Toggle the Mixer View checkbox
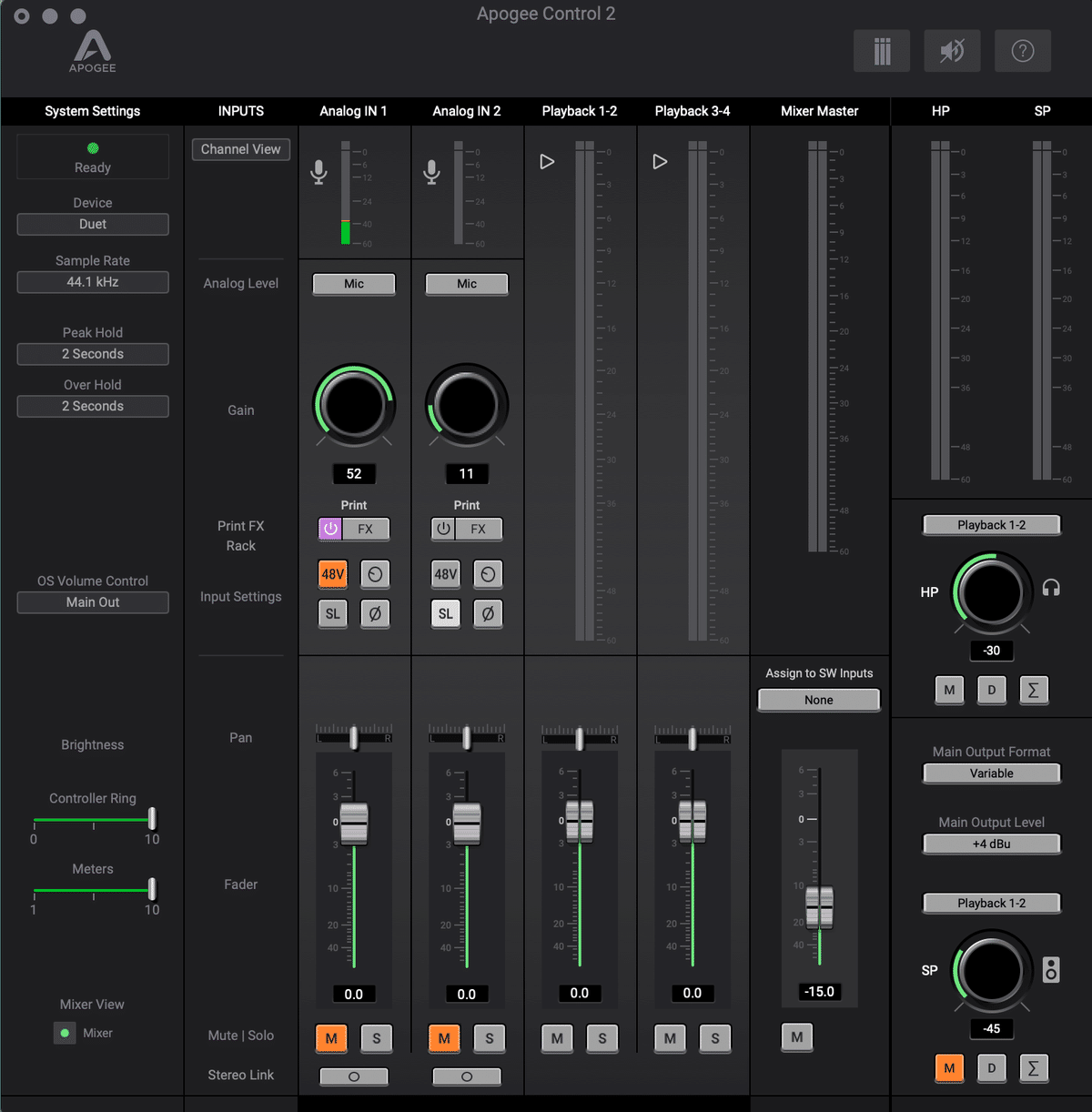 [x=65, y=1033]
